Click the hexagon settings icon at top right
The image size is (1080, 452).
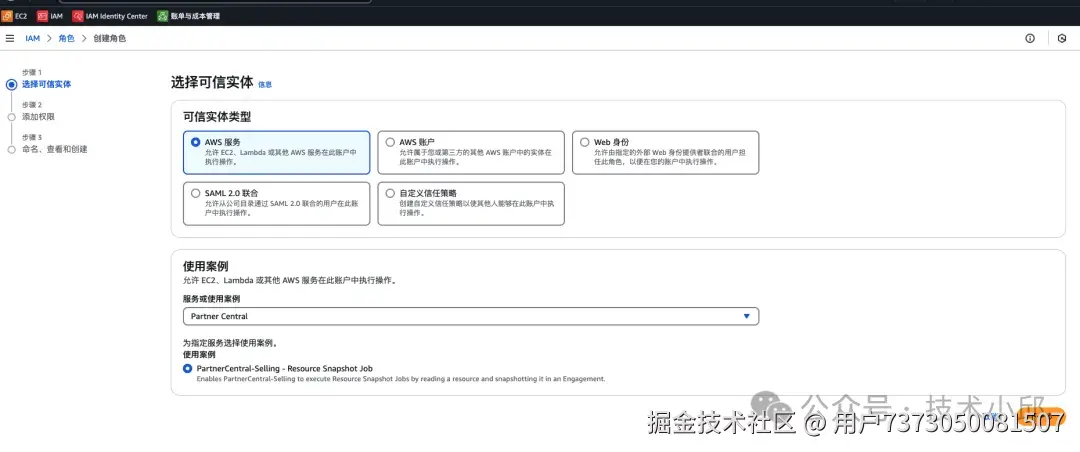point(1061,39)
